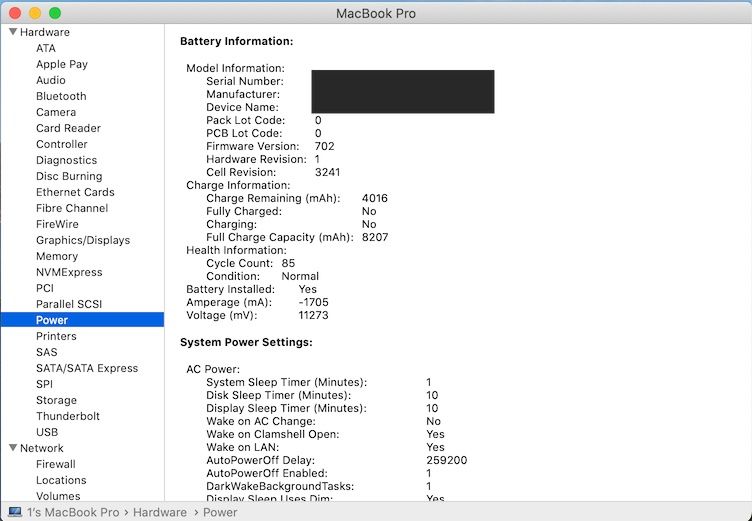Collapse the Hardware section disclosure triangle
This screenshot has height=521, width=752.
(13, 32)
